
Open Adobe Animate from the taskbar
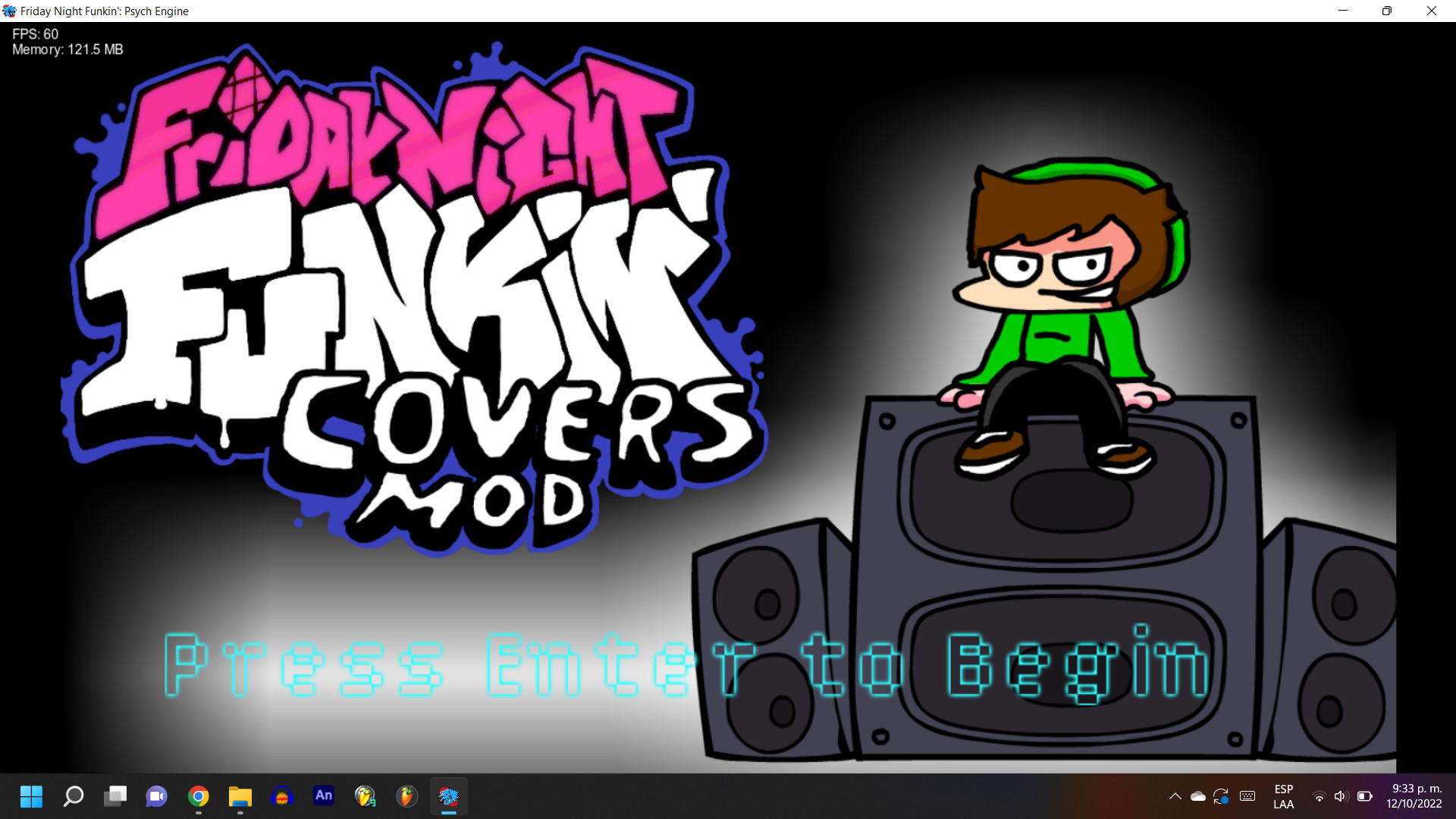point(324,795)
